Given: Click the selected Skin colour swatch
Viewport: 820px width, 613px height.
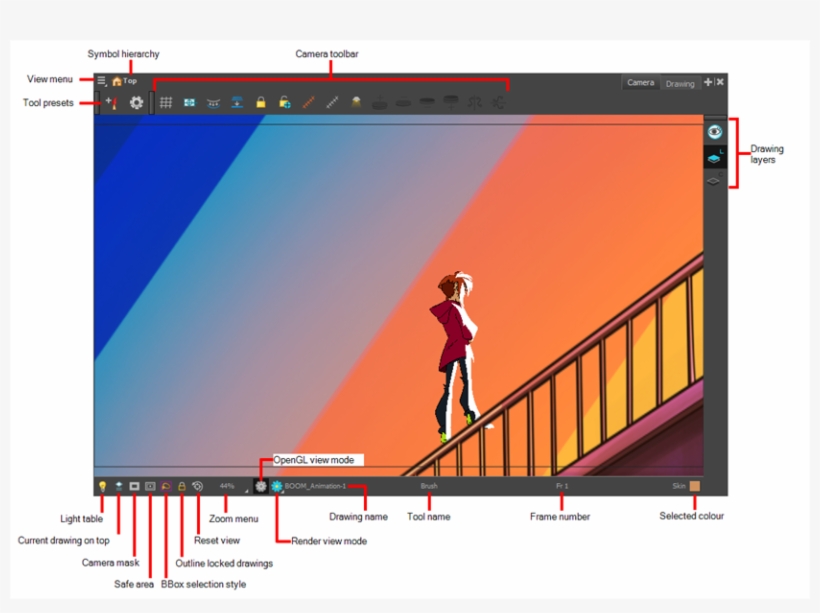Looking at the screenshot, I should tap(695, 486).
